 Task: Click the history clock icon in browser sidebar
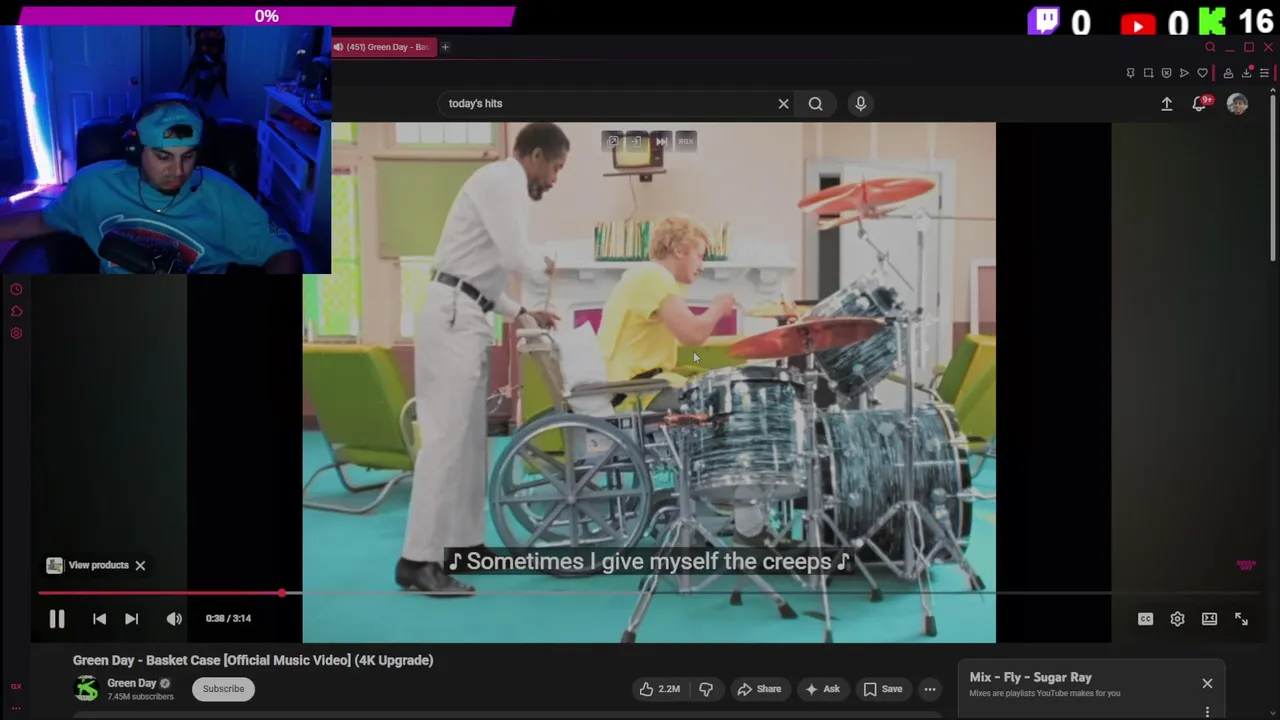point(16,289)
